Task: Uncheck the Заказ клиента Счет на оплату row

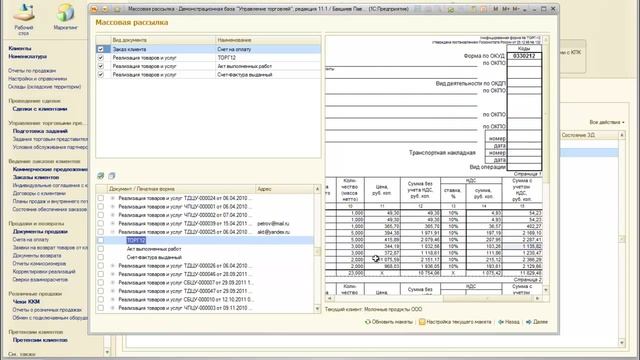Action: click(100, 49)
